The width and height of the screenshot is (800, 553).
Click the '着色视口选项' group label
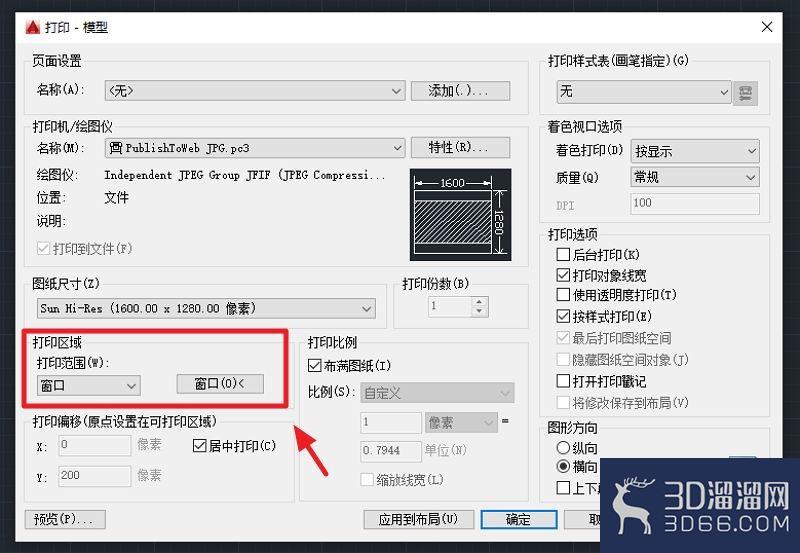pyautogui.click(x=585, y=127)
